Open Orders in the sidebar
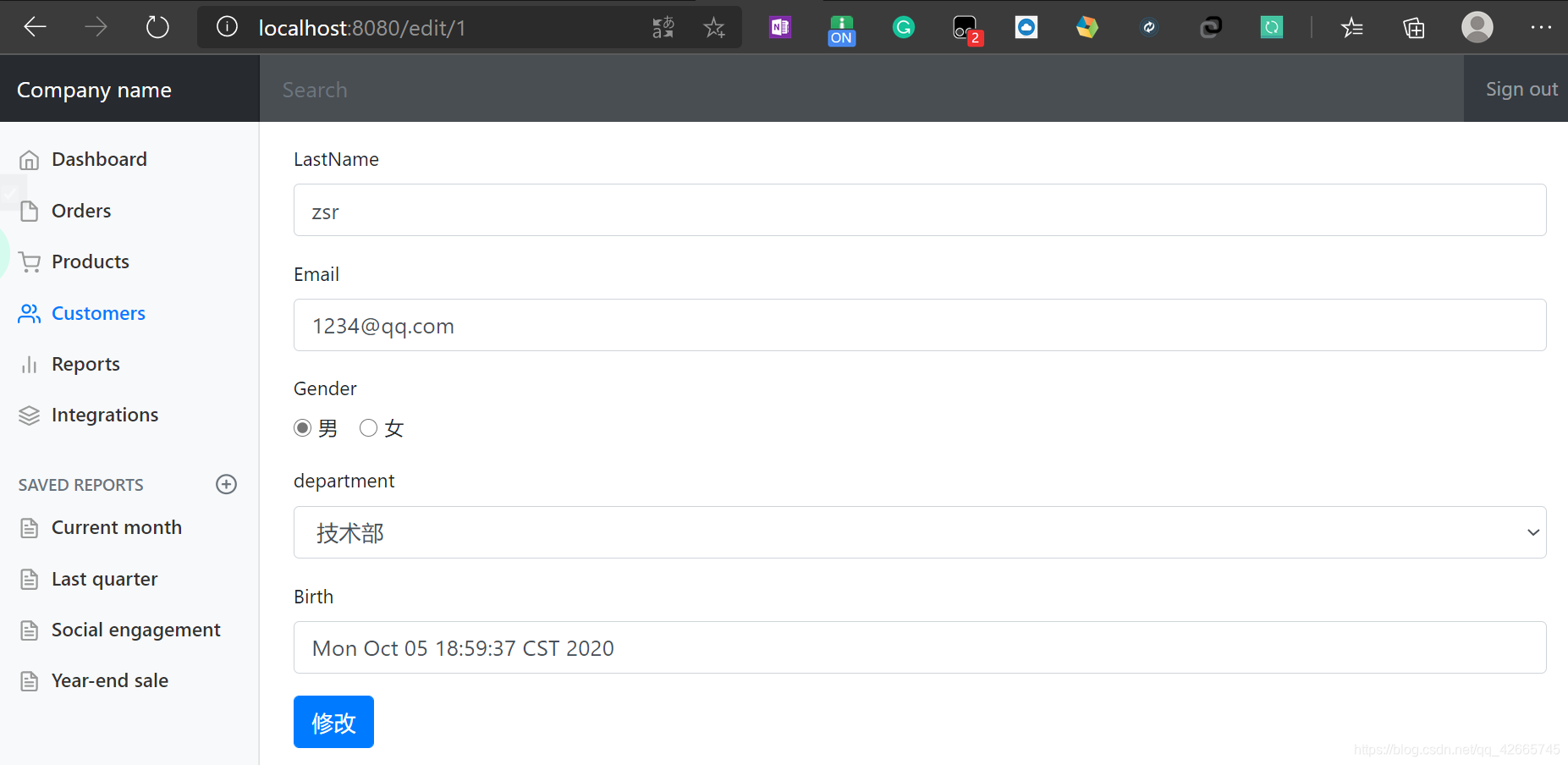 pos(81,211)
